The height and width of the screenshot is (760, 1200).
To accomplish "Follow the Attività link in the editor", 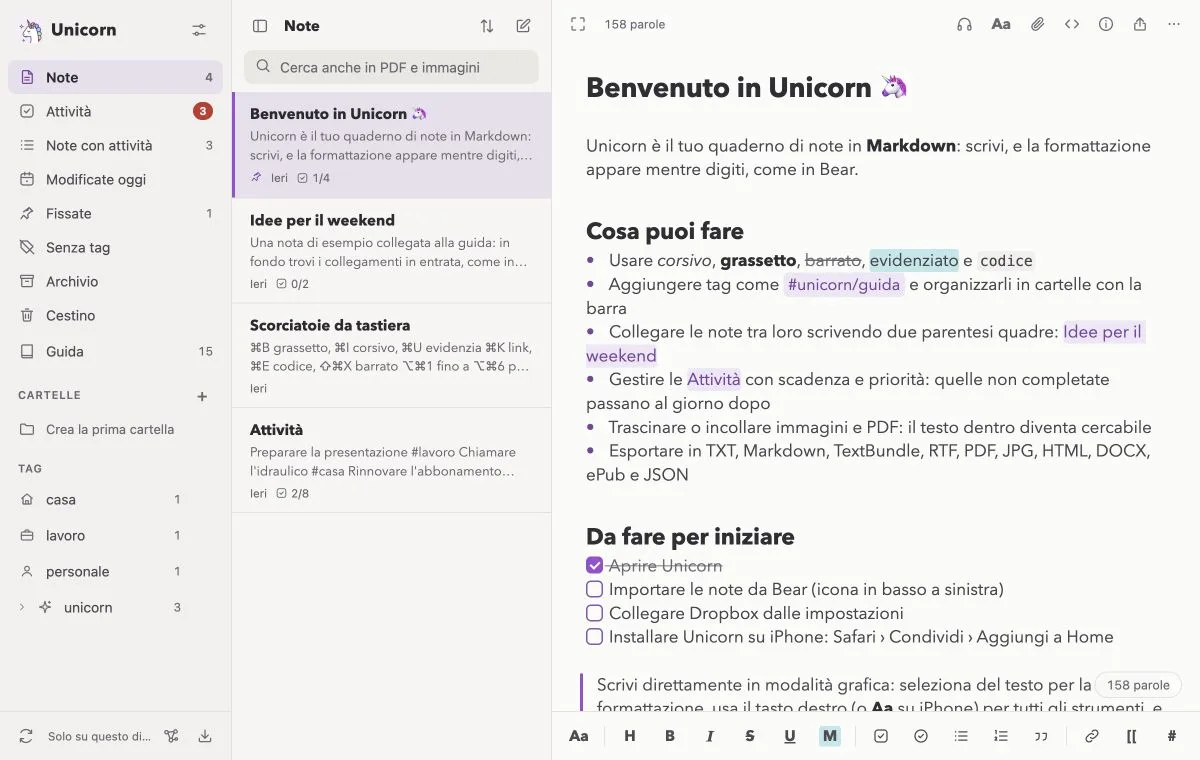I will (714, 379).
